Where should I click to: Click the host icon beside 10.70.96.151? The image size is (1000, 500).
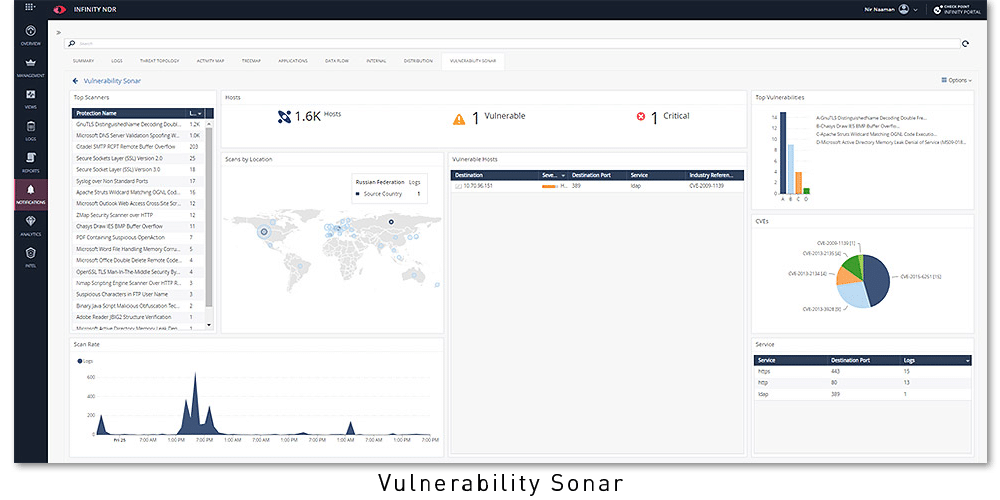458,186
